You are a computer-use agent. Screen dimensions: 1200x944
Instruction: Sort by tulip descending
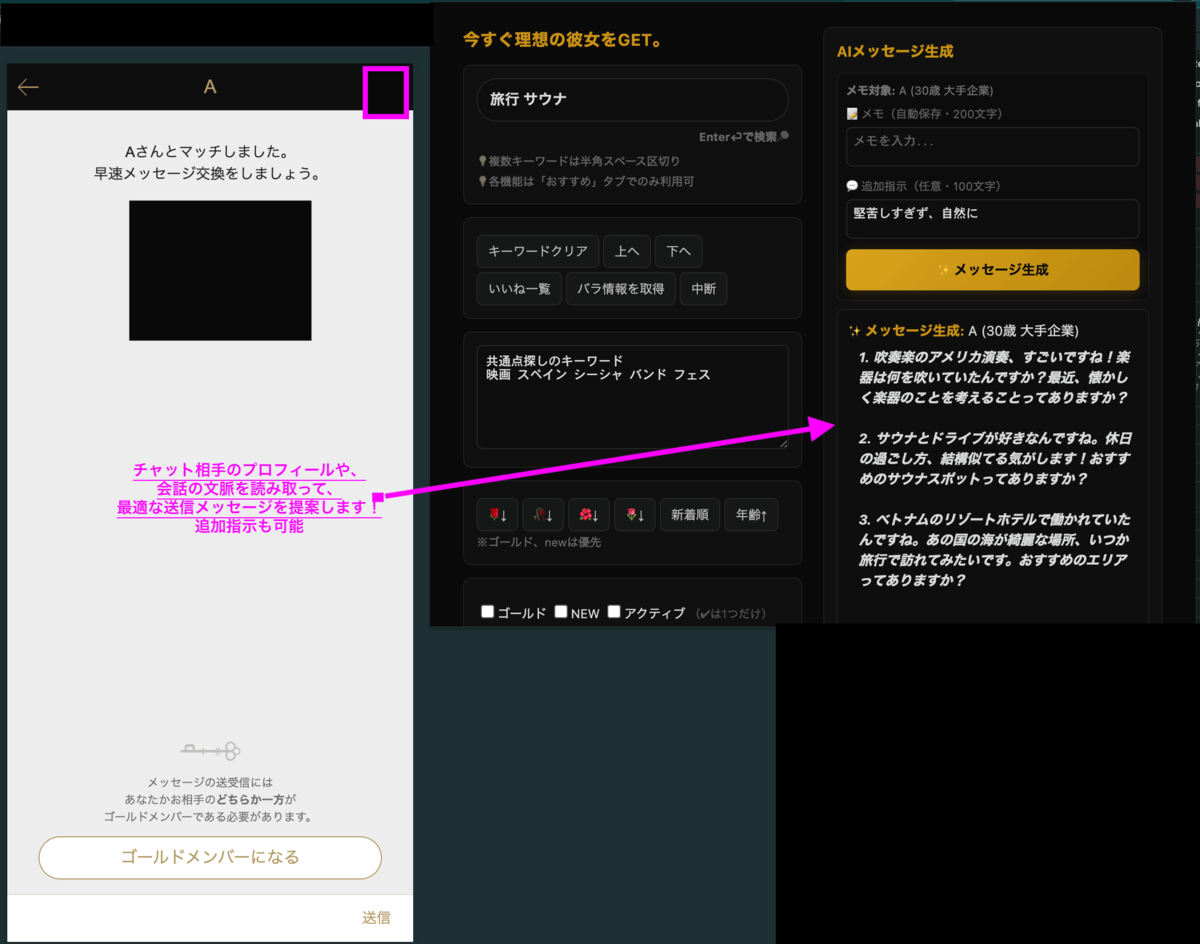tap(635, 515)
